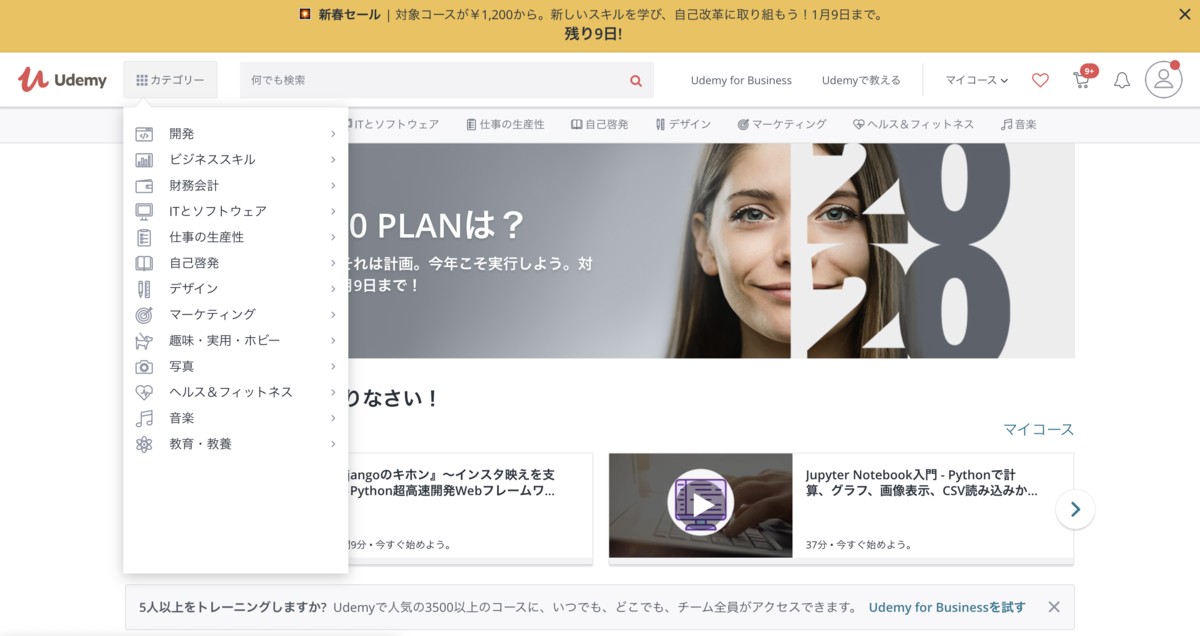Screen dimensions: 1200x636
Task: Click the ITとソフトウェア monitor icon in dropdown
Action: coord(144,211)
